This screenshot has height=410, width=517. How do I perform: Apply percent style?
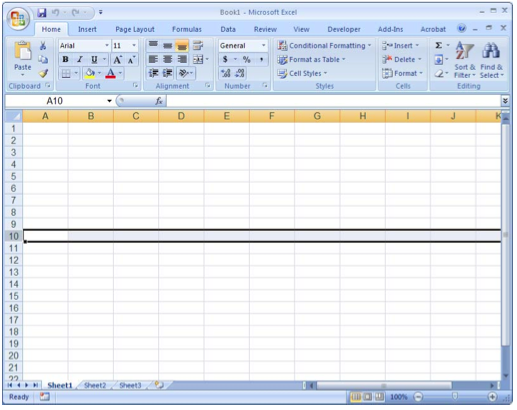click(x=247, y=59)
